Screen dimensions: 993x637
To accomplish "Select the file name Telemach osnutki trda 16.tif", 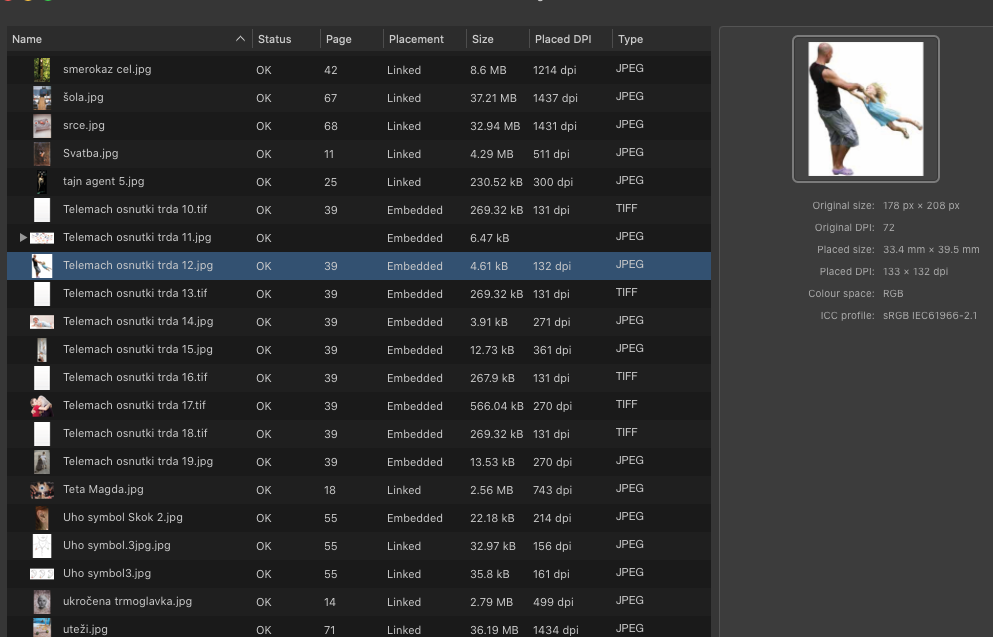I will click(135, 377).
